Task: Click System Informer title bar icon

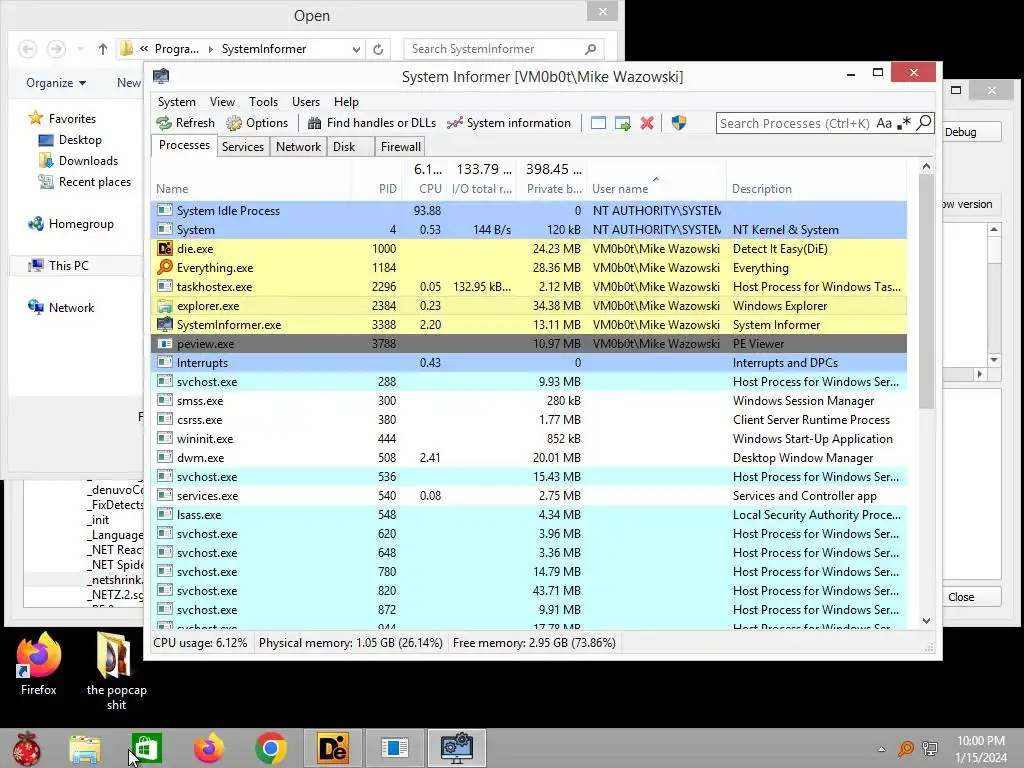Action: pos(161,76)
